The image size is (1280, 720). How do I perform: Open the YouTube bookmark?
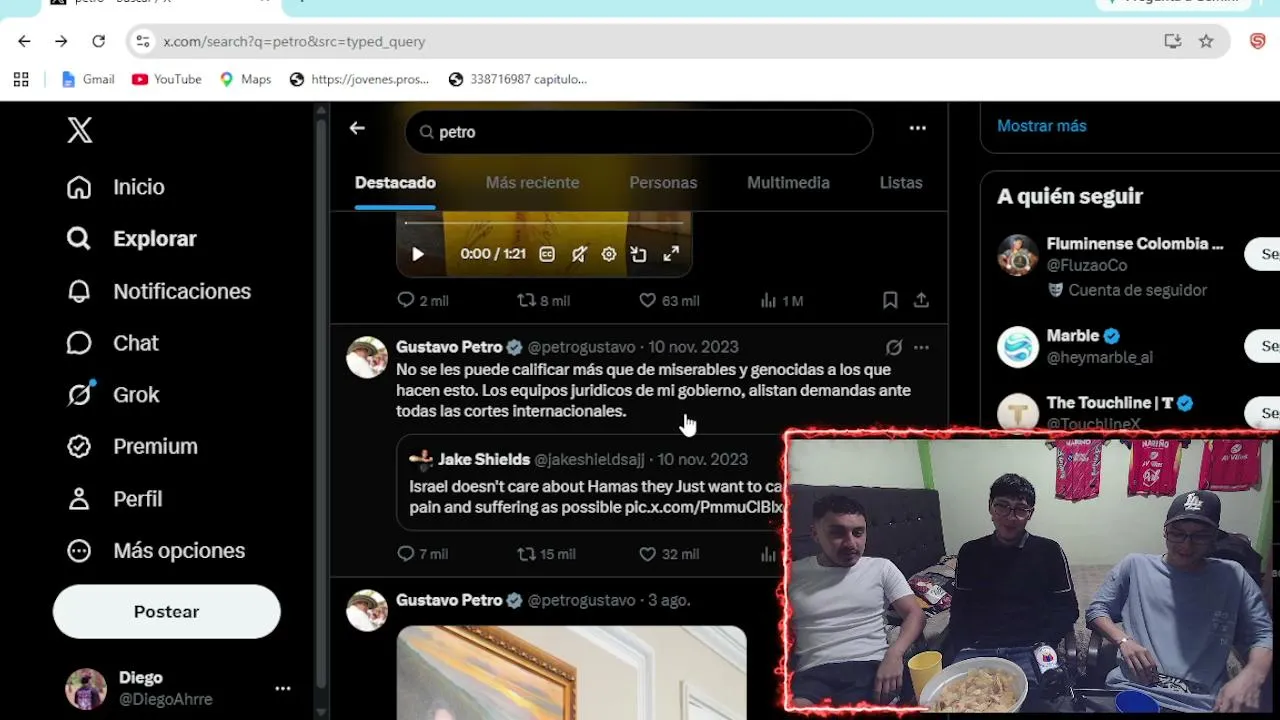167,79
